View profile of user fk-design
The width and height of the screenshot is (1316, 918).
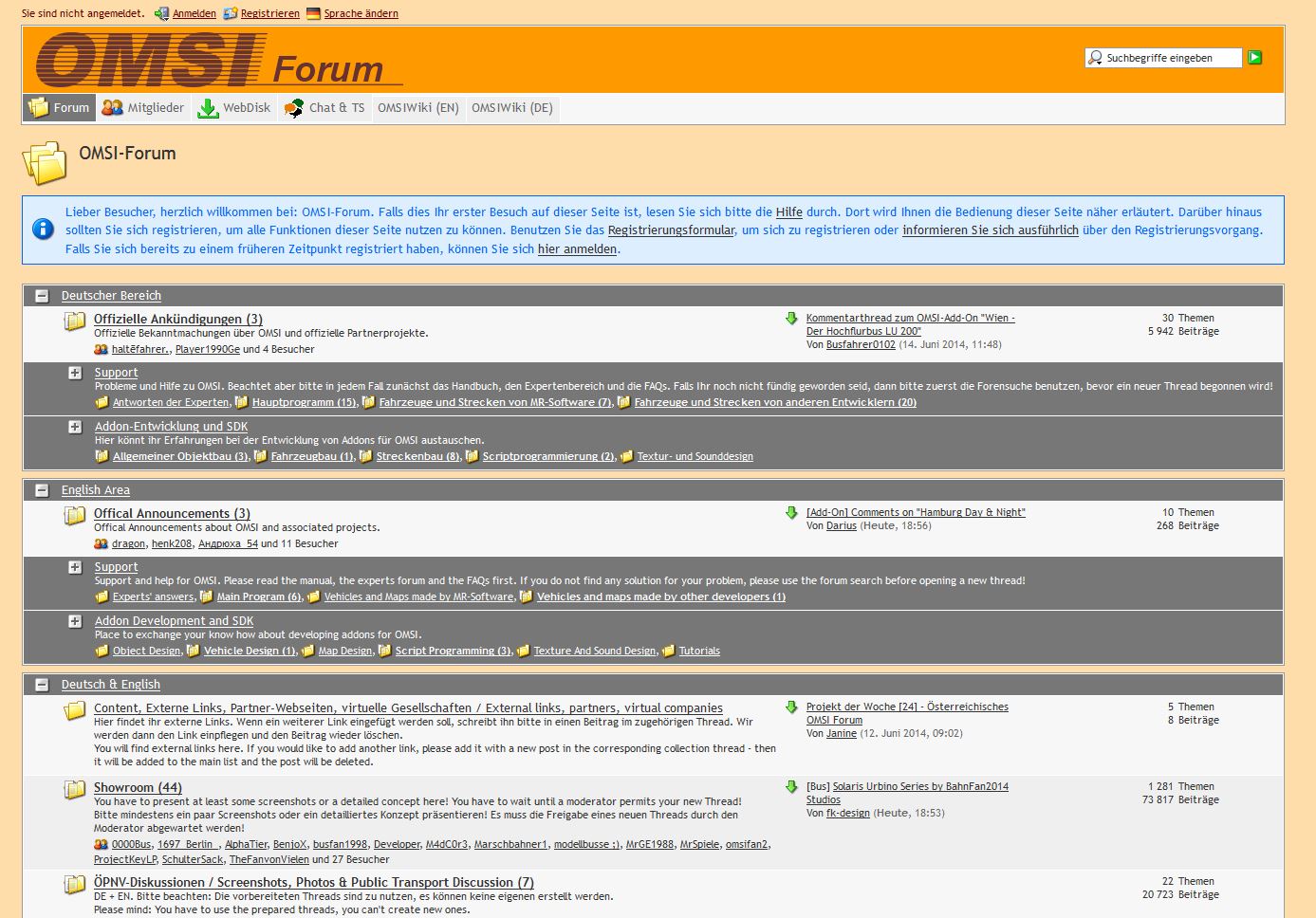click(848, 814)
